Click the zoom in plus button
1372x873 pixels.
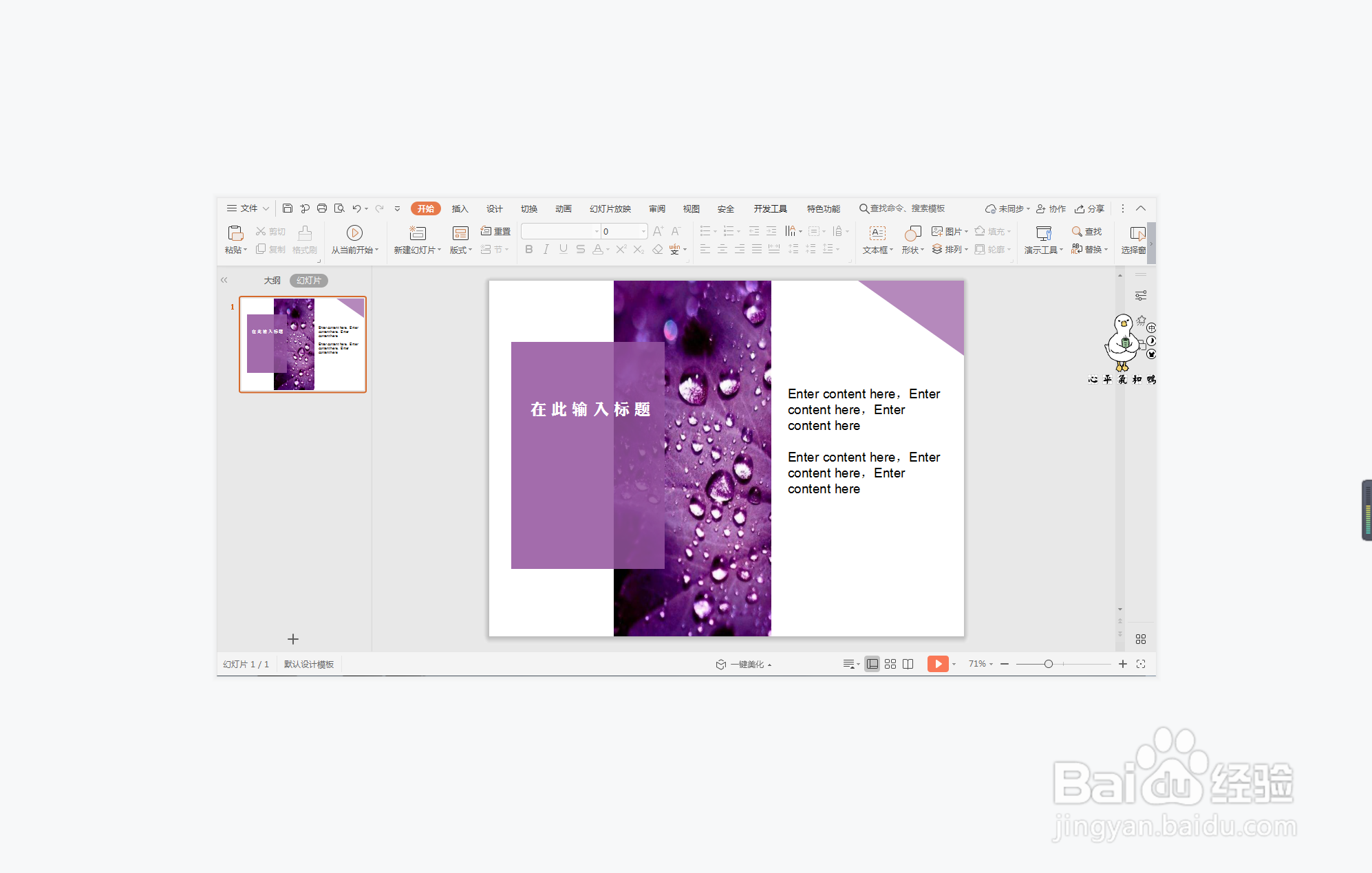pyautogui.click(x=1123, y=664)
